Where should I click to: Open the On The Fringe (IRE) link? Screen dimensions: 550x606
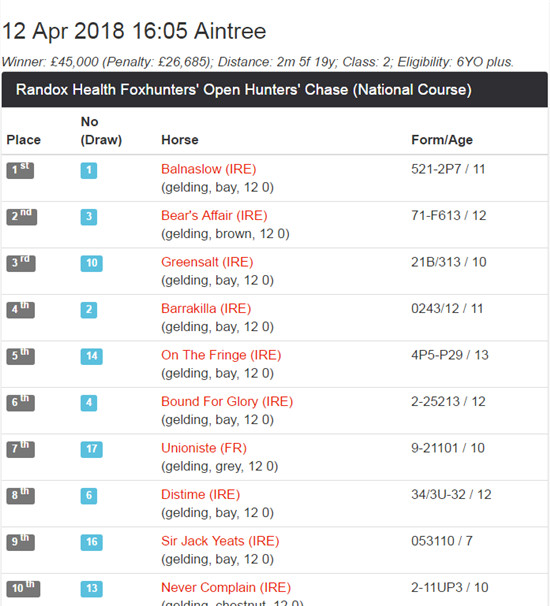click(221, 355)
